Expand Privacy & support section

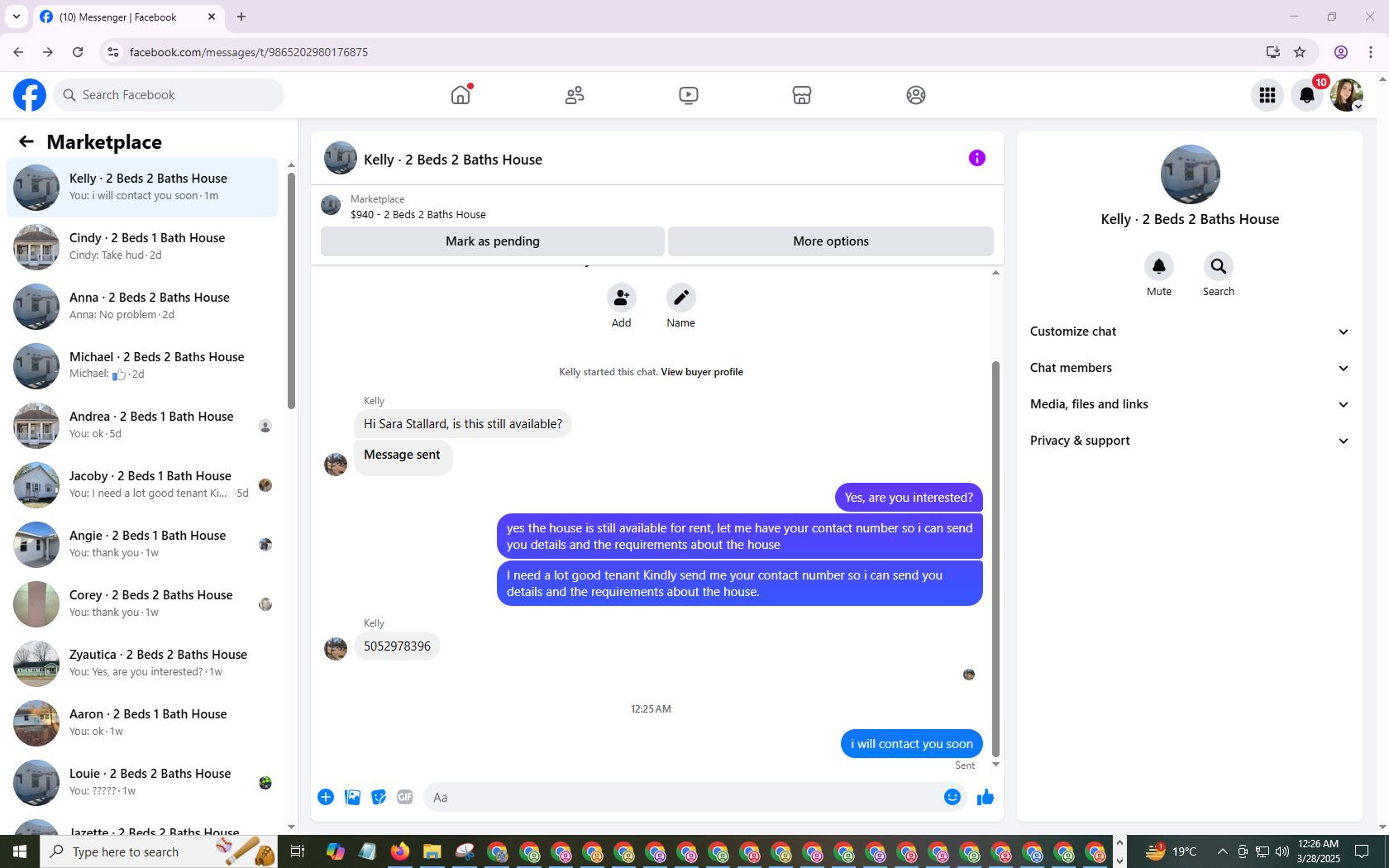pos(1190,441)
